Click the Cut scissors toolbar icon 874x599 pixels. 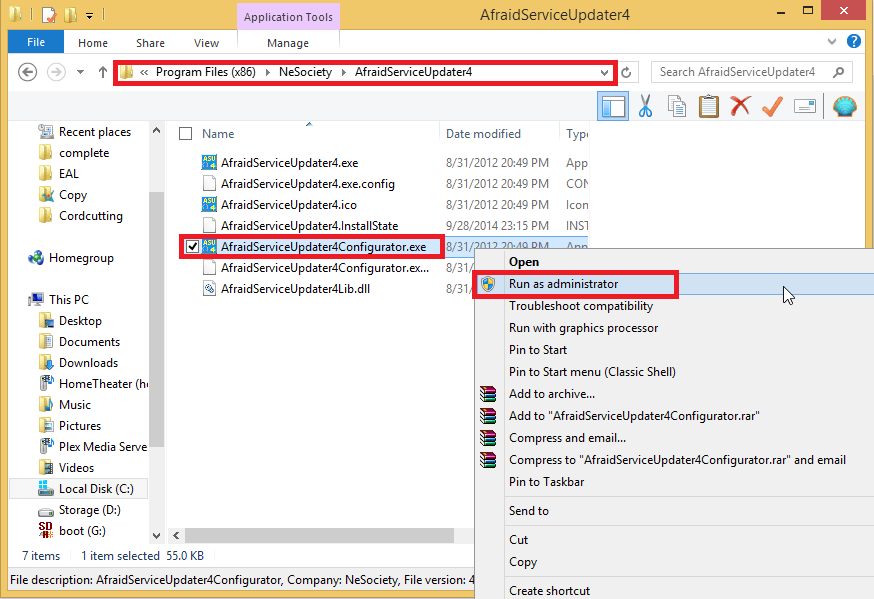pos(645,106)
